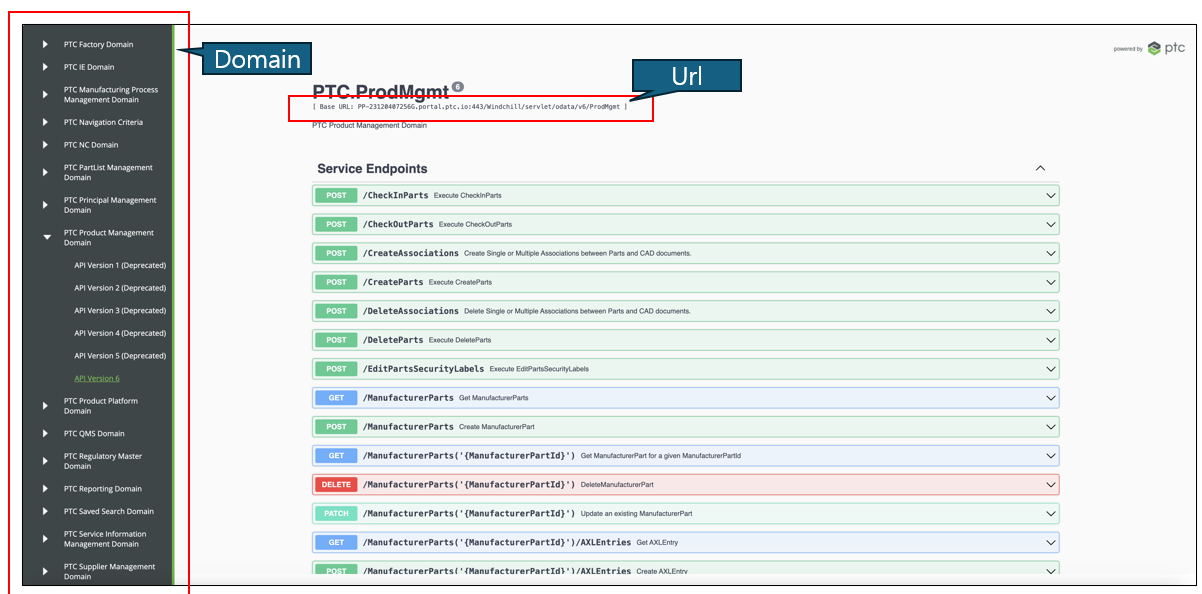Click the version 6 badge beside PTC ProdMgmt

pyautogui.click(x=458, y=87)
